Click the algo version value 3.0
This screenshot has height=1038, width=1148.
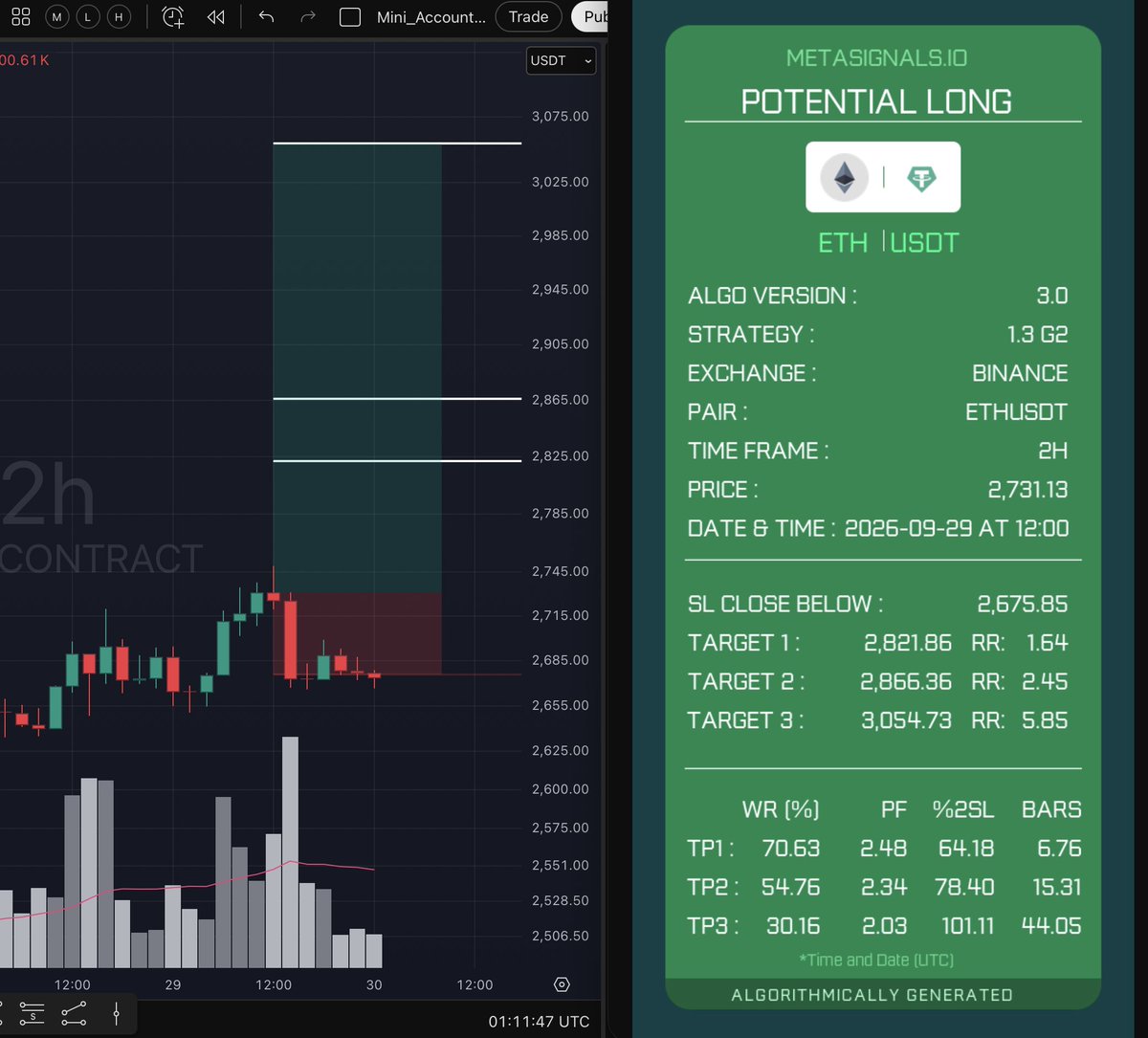(x=1051, y=296)
